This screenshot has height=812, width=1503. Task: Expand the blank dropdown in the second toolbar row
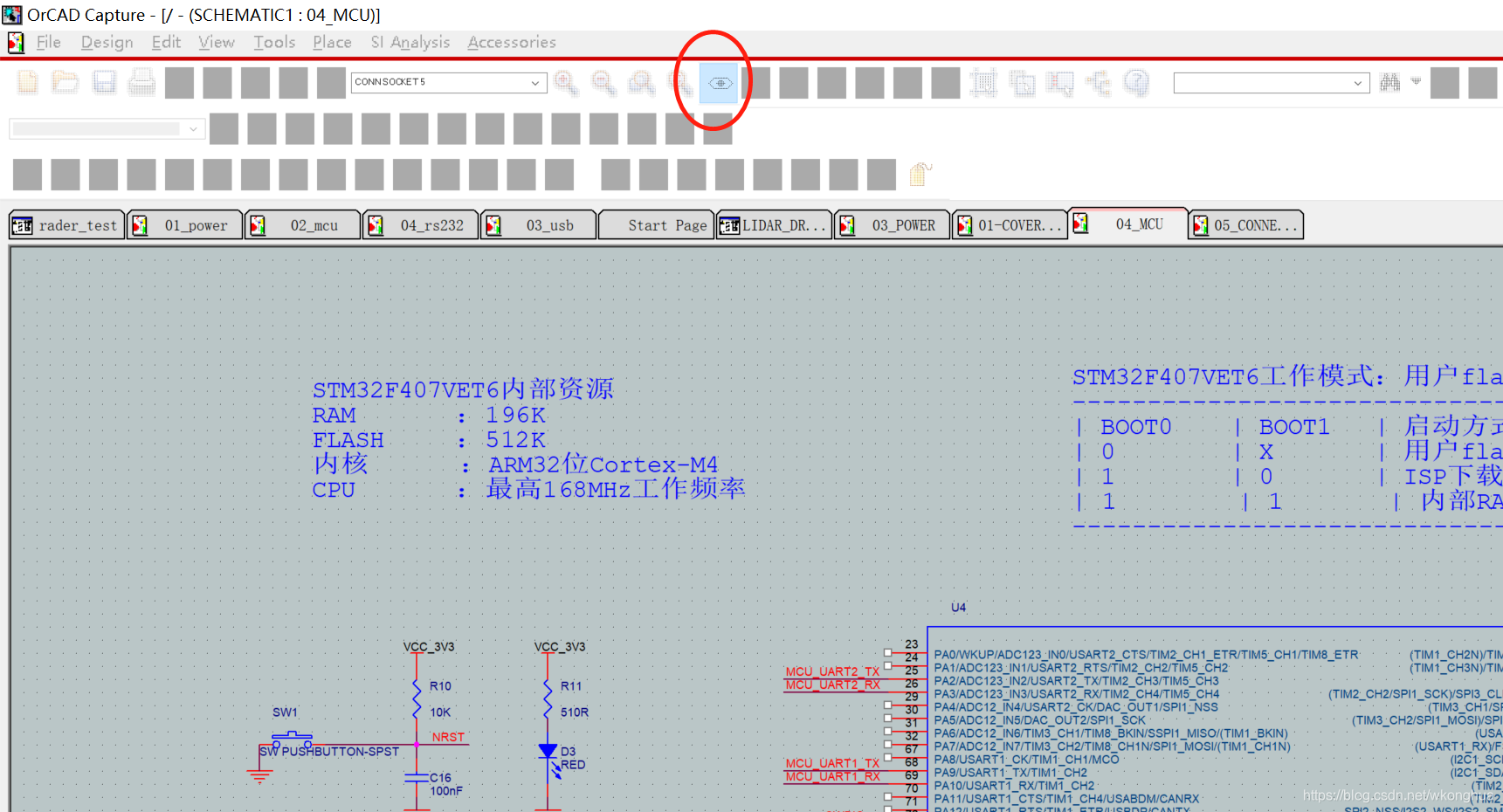point(193,129)
